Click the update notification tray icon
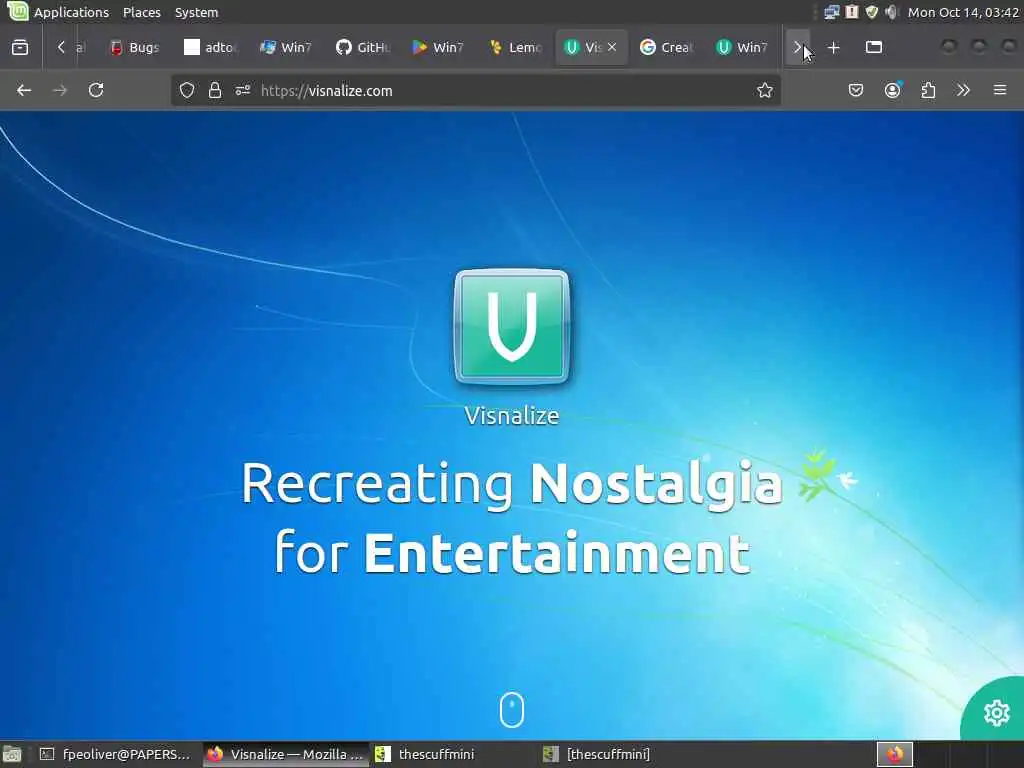This screenshot has height=768, width=1024. coord(852,12)
